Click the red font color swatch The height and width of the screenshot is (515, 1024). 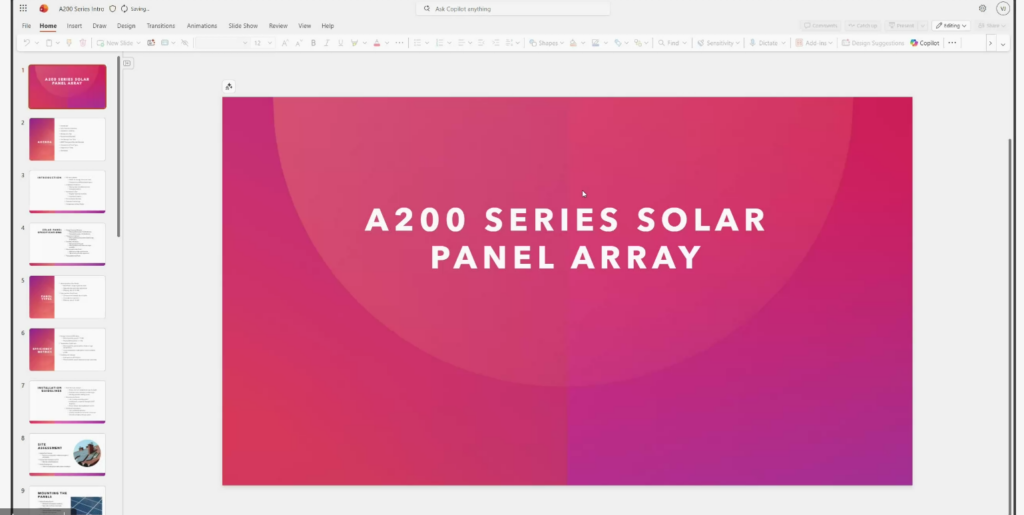(x=377, y=43)
